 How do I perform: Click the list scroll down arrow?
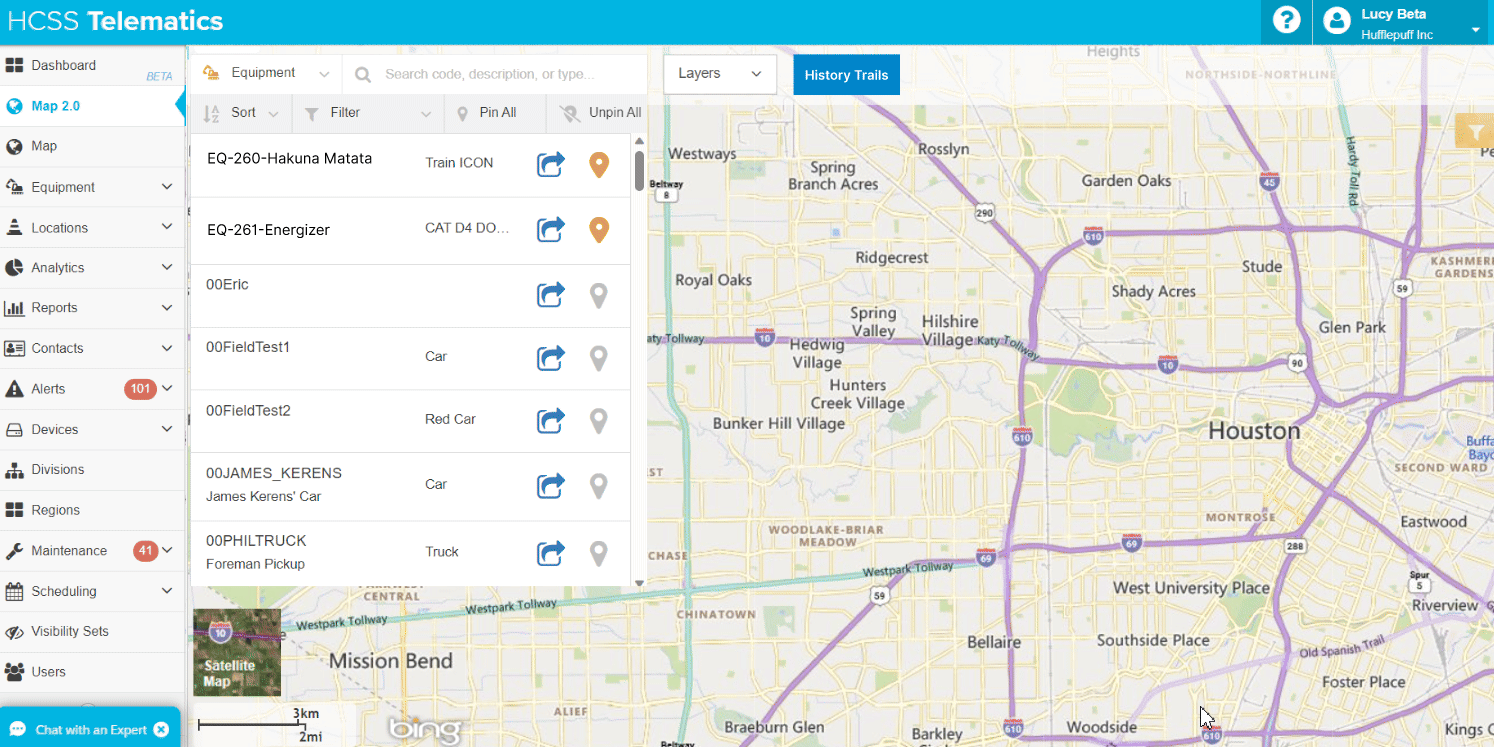coord(639,582)
